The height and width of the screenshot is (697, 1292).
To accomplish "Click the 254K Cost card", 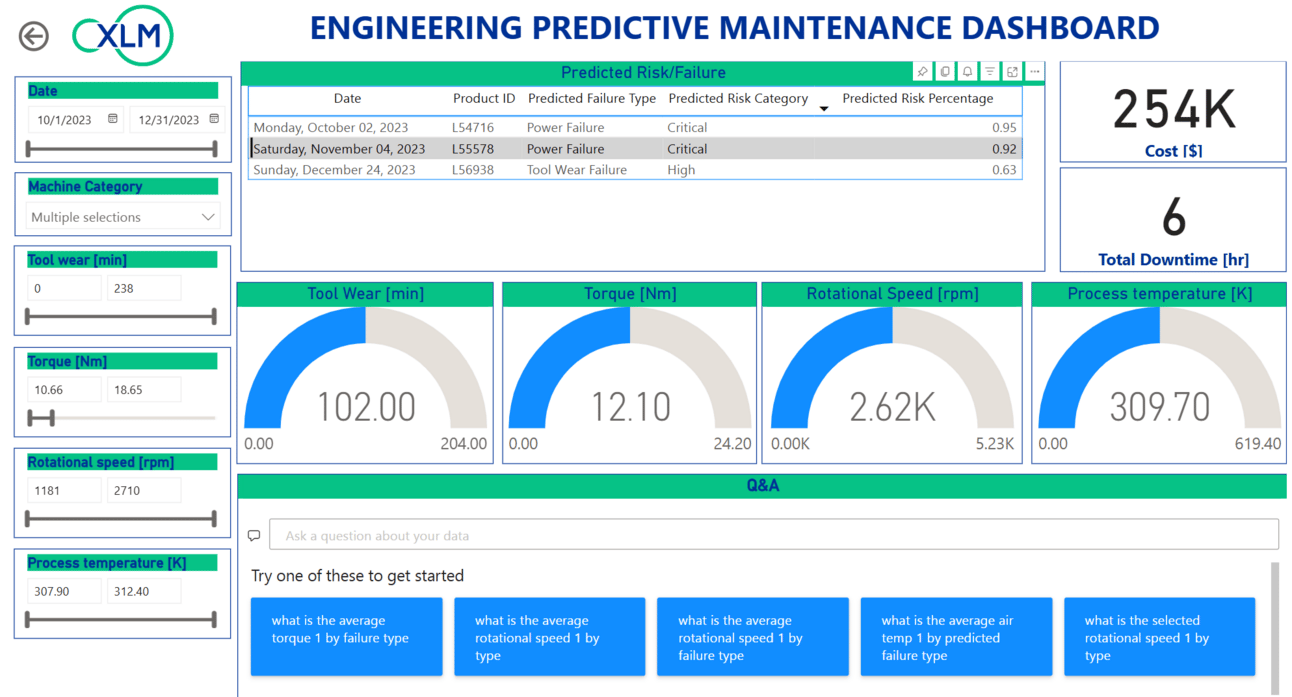I will pos(1174,110).
